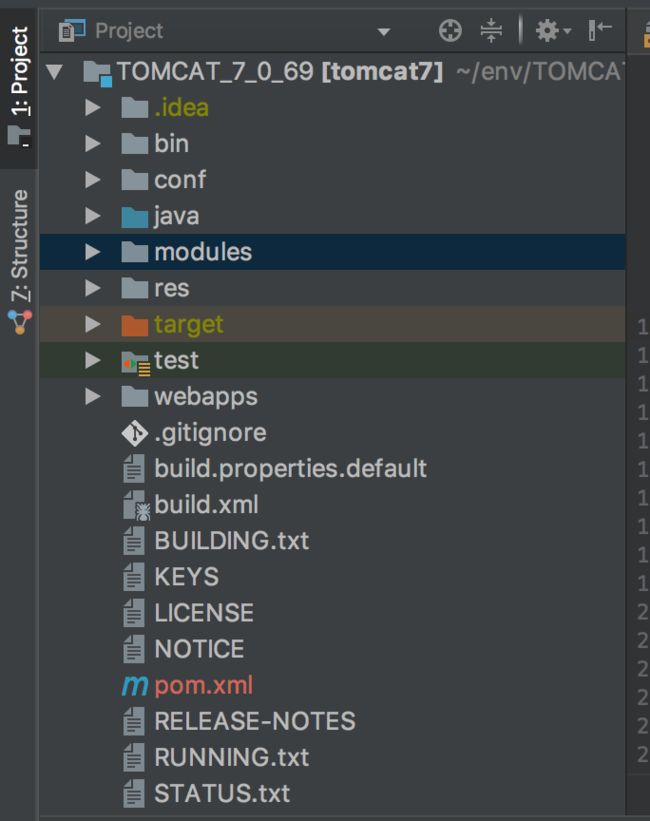This screenshot has height=821, width=650.
Task: Select the webapps folder name
Action: point(206,397)
